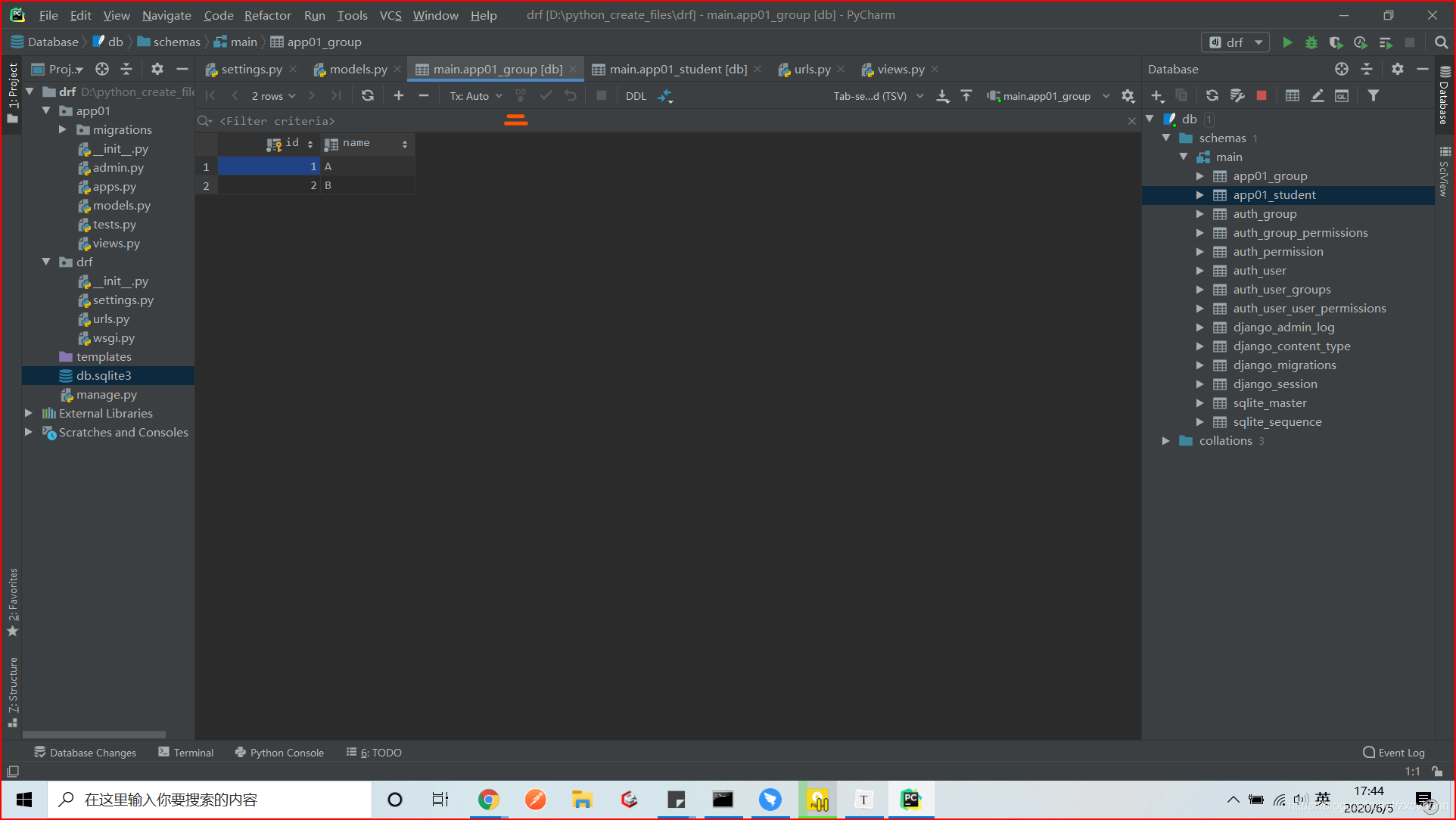Reload the table data page

tap(368, 95)
